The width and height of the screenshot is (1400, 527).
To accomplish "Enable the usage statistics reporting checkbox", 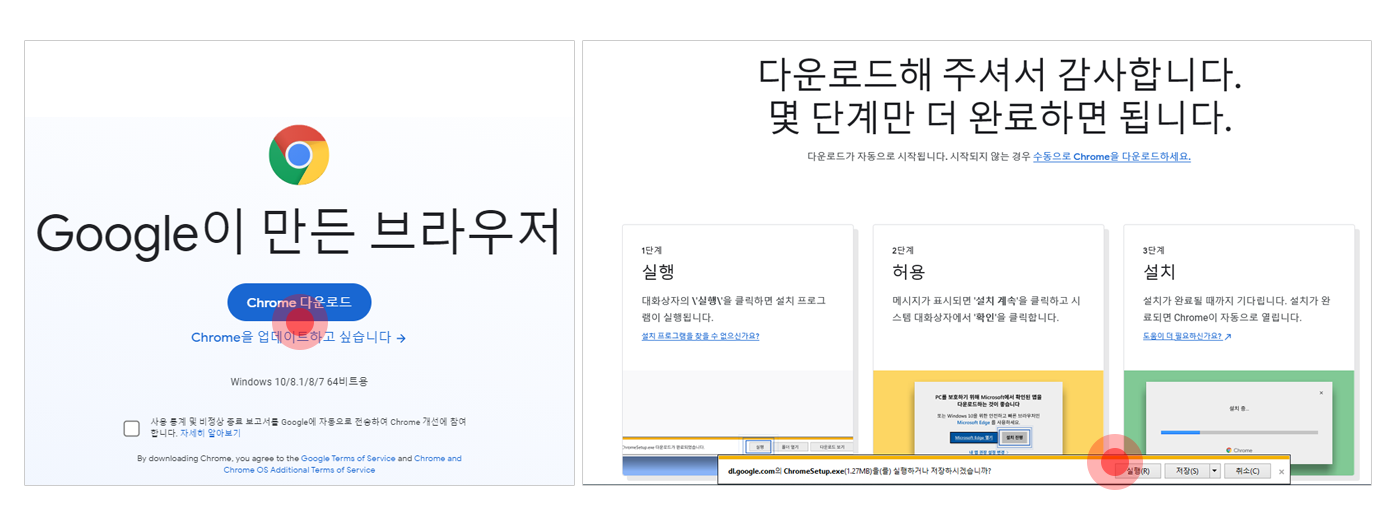I will tap(132, 428).
